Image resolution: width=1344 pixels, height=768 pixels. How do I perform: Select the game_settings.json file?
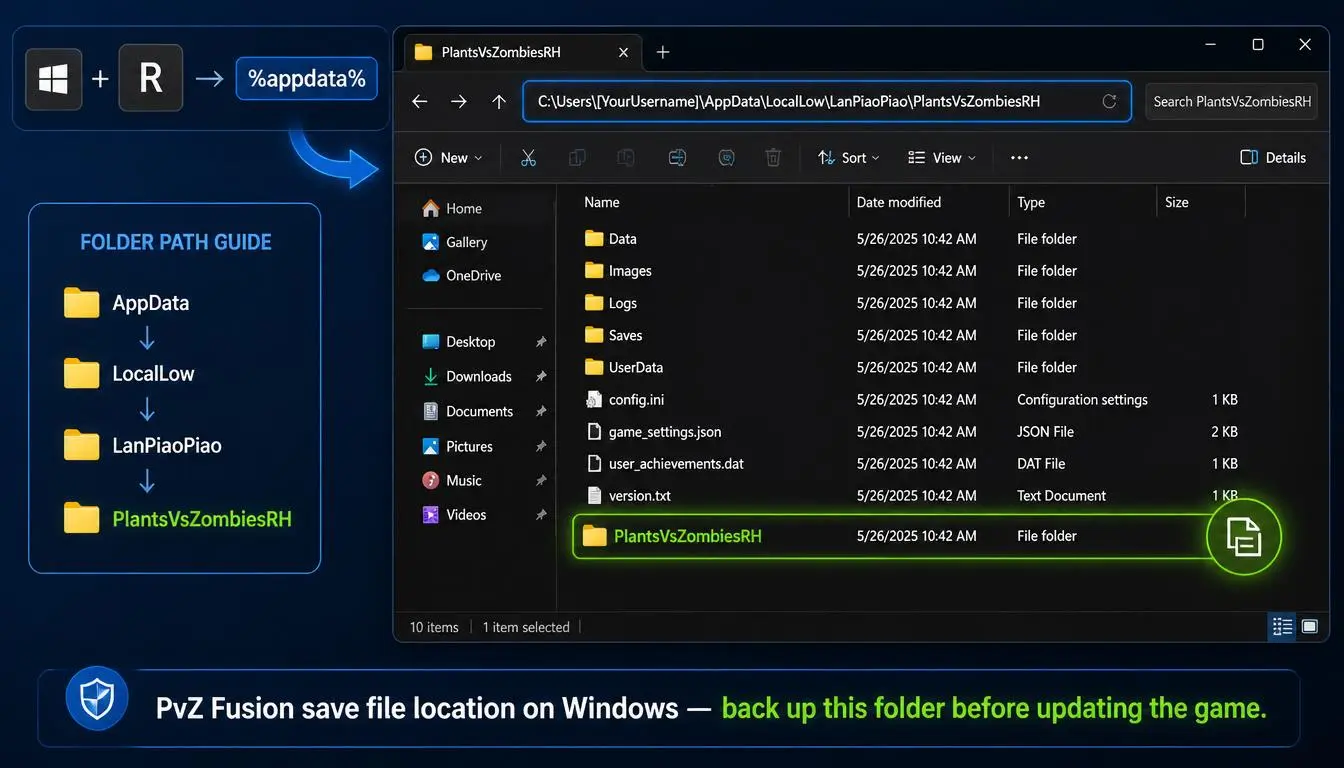(910, 431)
